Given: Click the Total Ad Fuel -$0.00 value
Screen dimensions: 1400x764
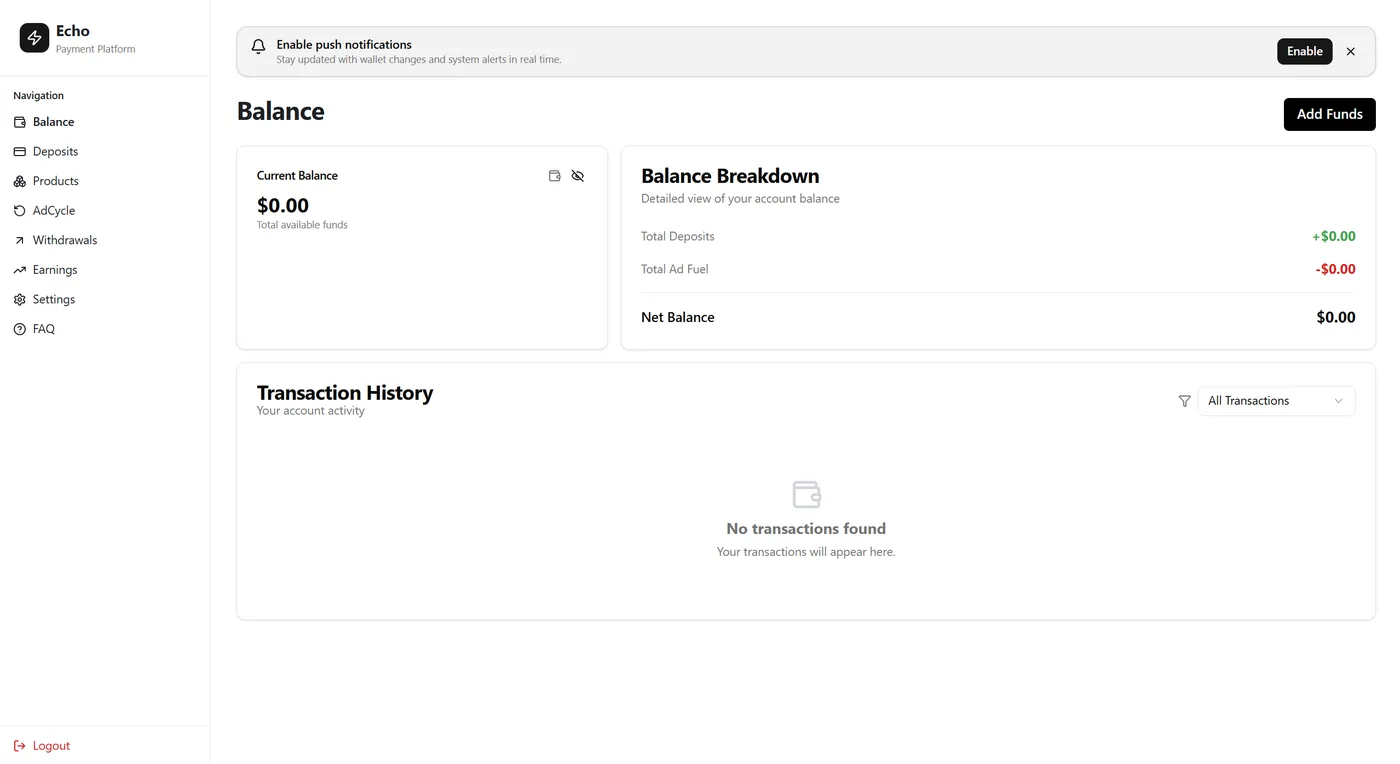Looking at the screenshot, I should click(1335, 269).
